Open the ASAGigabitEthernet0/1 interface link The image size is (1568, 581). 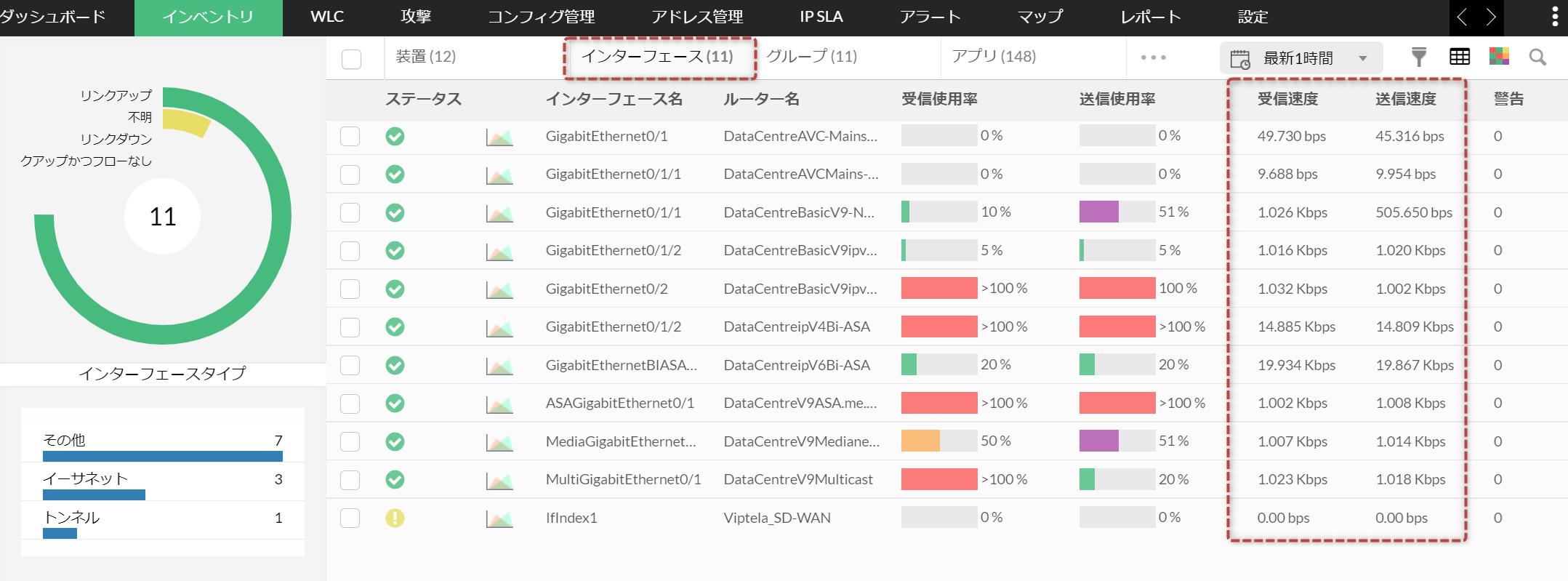[619, 404]
